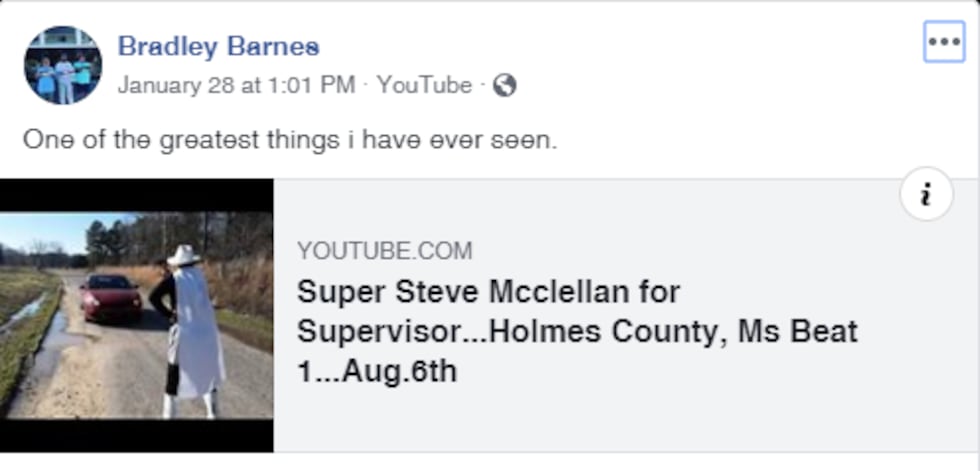Click the info 'i' icon on link preview
This screenshot has height=471, width=980.
coord(925,195)
